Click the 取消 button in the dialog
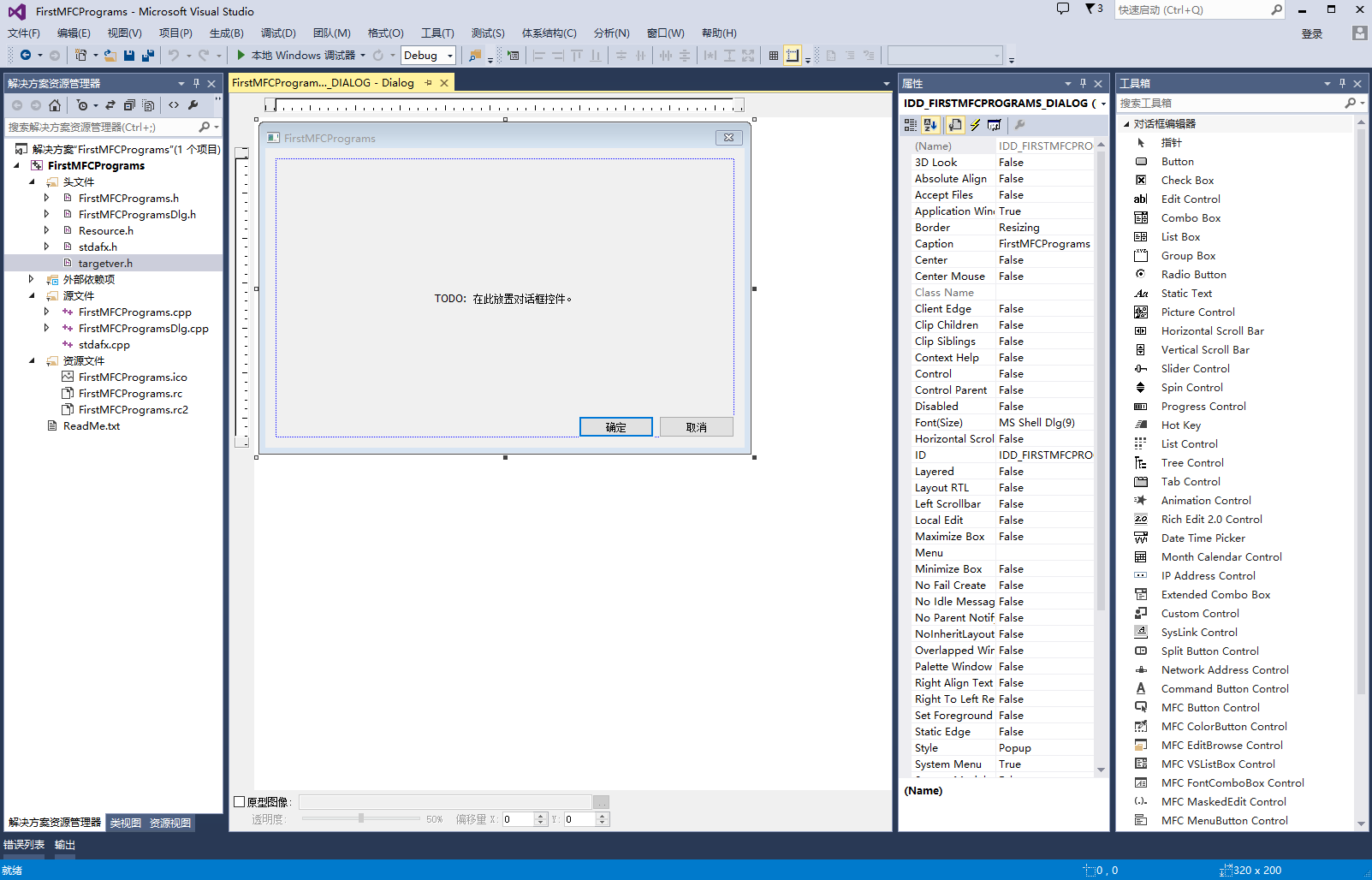1372x880 pixels. tap(697, 427)
